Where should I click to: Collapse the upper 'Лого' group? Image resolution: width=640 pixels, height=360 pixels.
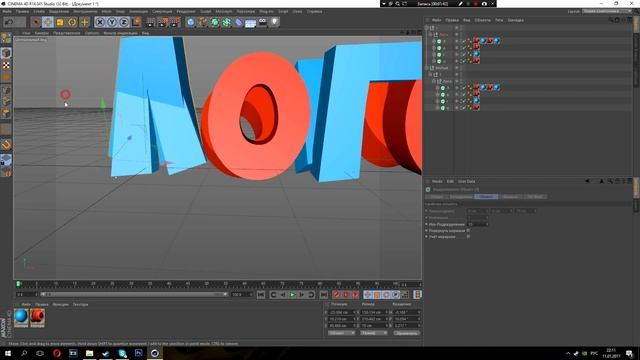[x=430, y=35]
